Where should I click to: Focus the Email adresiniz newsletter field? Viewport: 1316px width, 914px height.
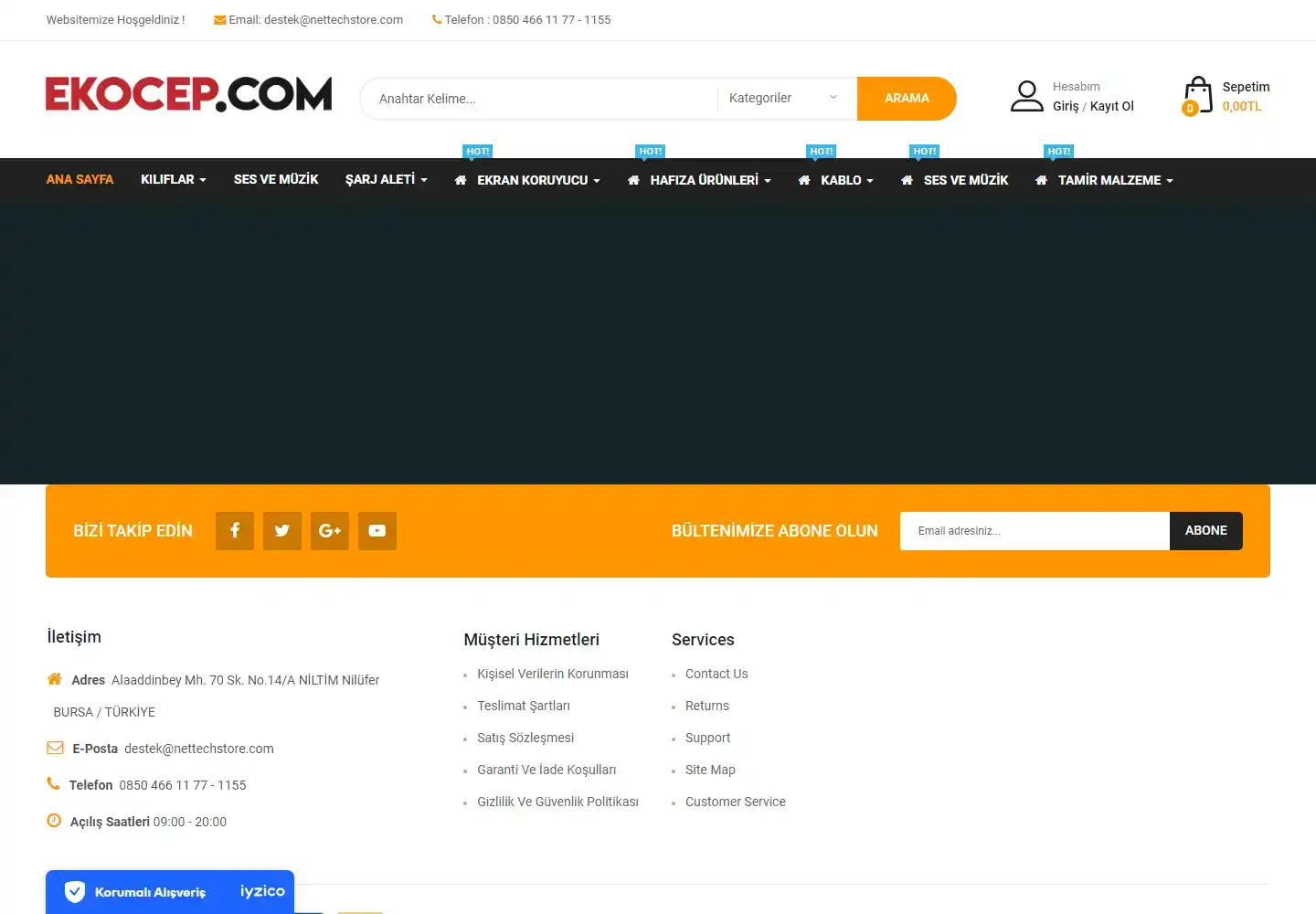pos(1035,531)
